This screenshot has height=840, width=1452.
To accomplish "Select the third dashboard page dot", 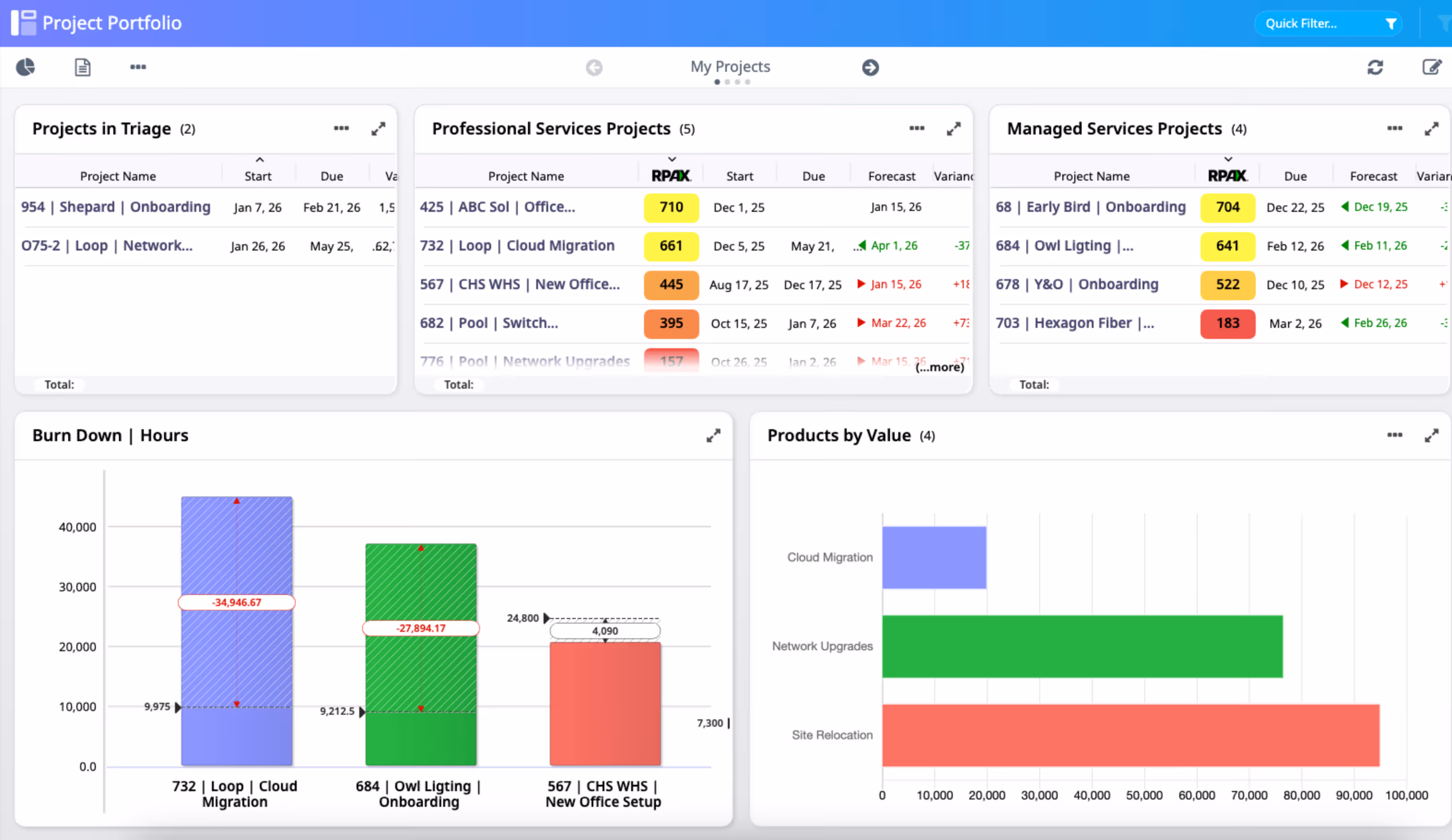I will [x=738, y=82].
